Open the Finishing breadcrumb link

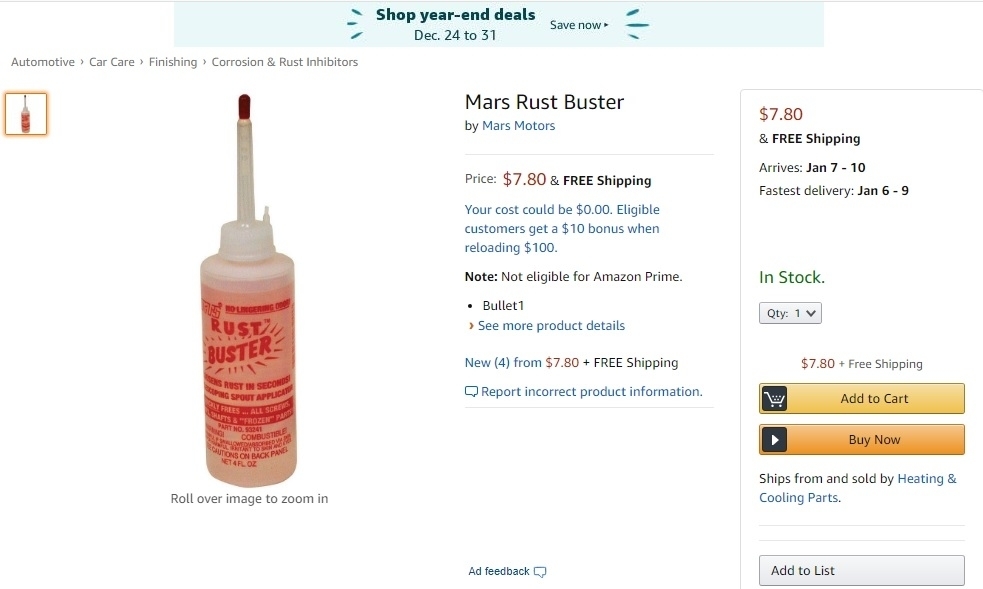tap(173, 62)
